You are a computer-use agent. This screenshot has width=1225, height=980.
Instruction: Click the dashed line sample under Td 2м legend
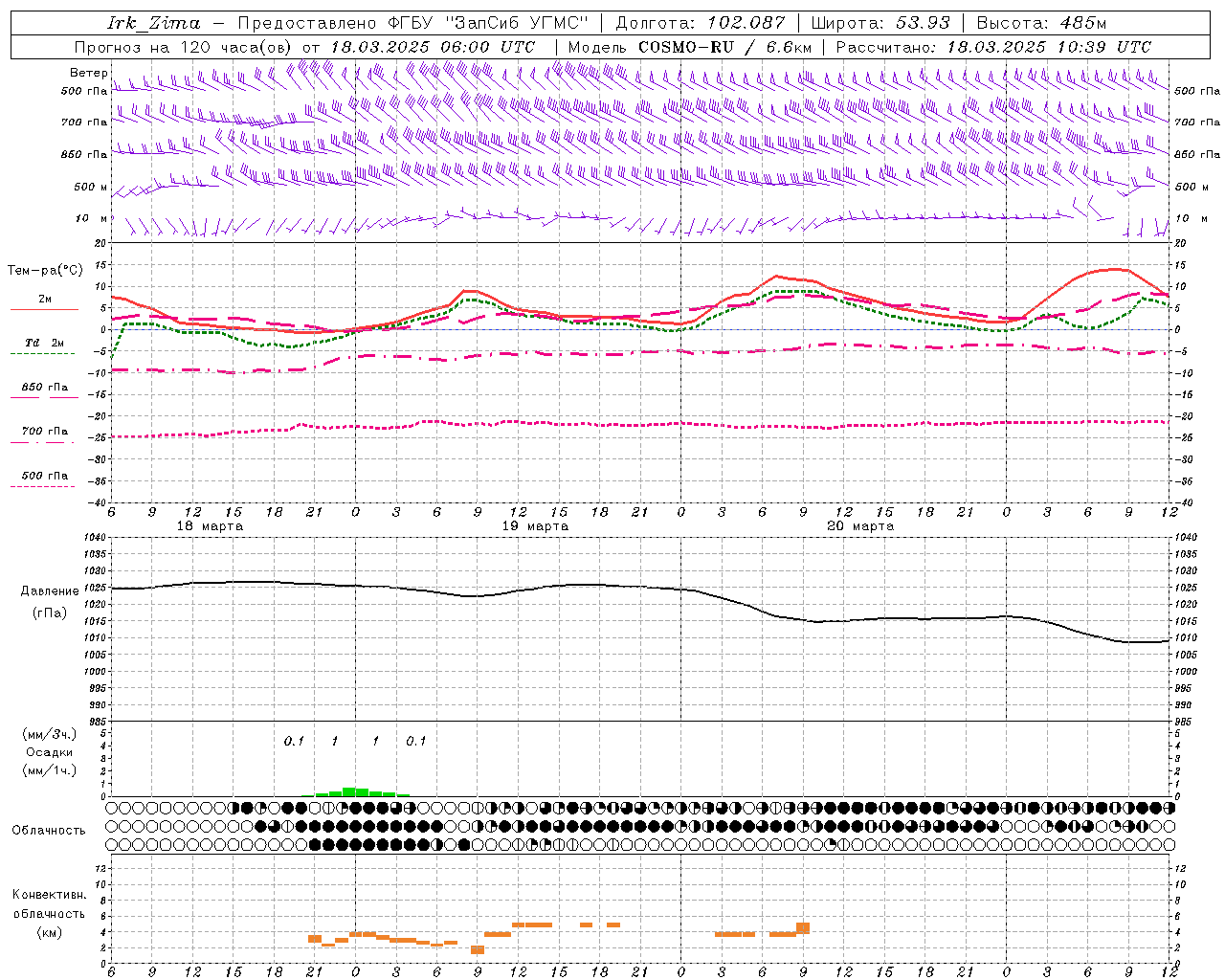(44, 353)
